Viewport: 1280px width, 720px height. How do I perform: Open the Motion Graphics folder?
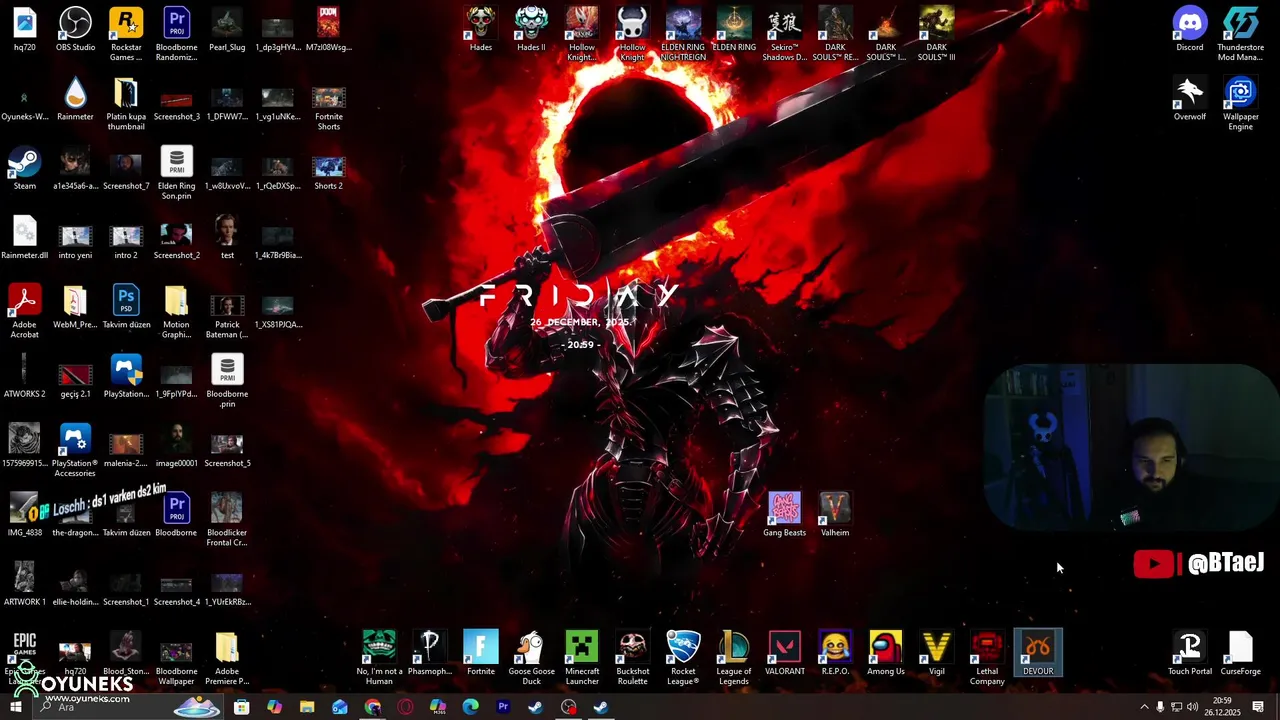[x=176, y=311]
